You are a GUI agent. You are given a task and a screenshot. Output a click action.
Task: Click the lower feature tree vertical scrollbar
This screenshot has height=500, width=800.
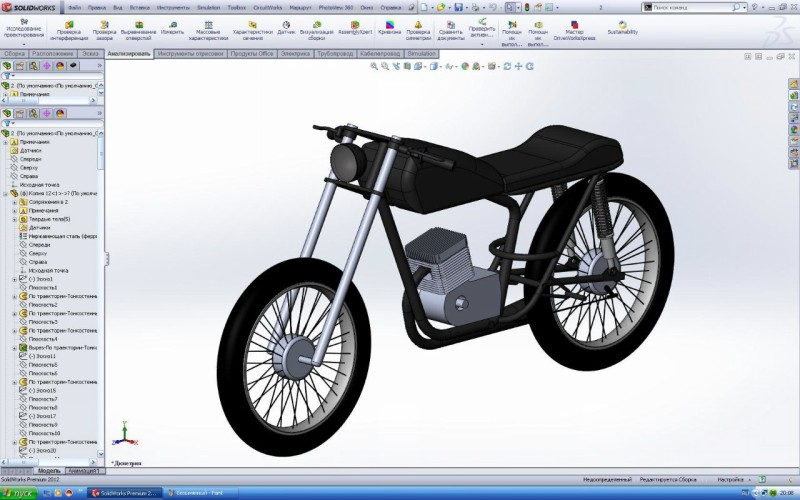pos(101,293)
